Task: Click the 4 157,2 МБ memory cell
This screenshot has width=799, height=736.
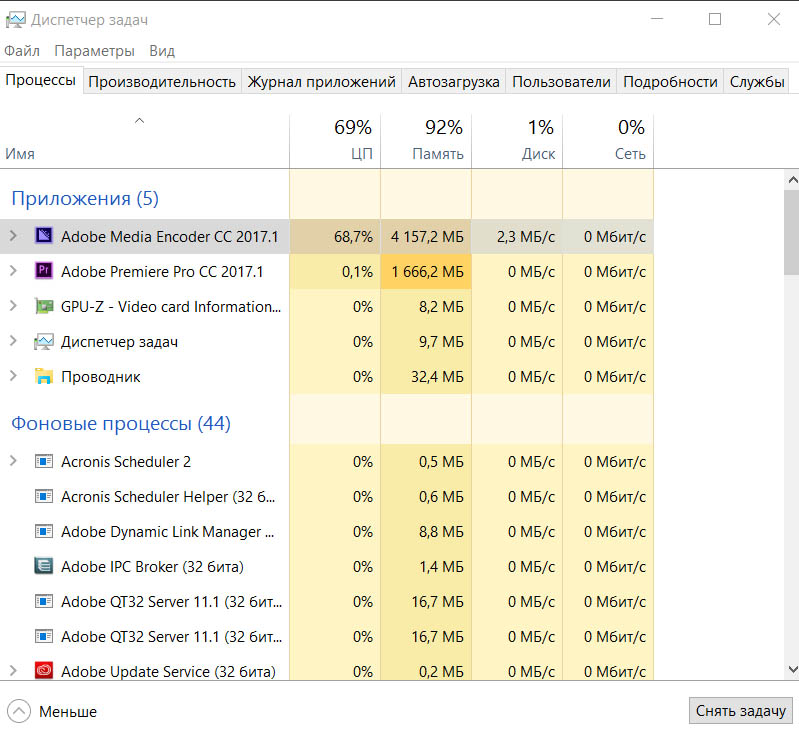Action: point(426,236)
